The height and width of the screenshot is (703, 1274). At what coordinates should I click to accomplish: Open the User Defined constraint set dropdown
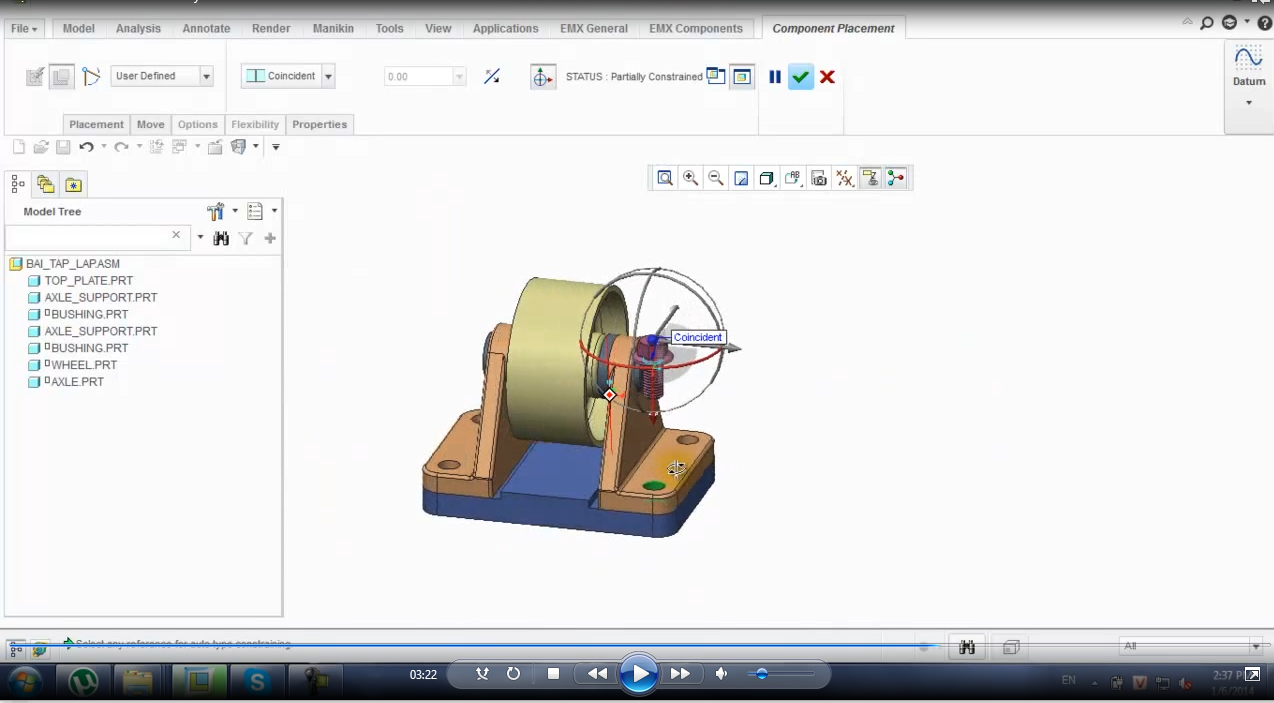coord(205,76)
